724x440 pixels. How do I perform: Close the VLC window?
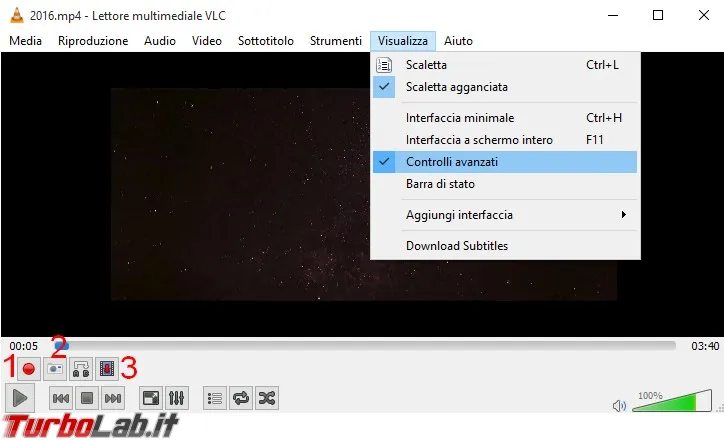(x=704, y=15)
